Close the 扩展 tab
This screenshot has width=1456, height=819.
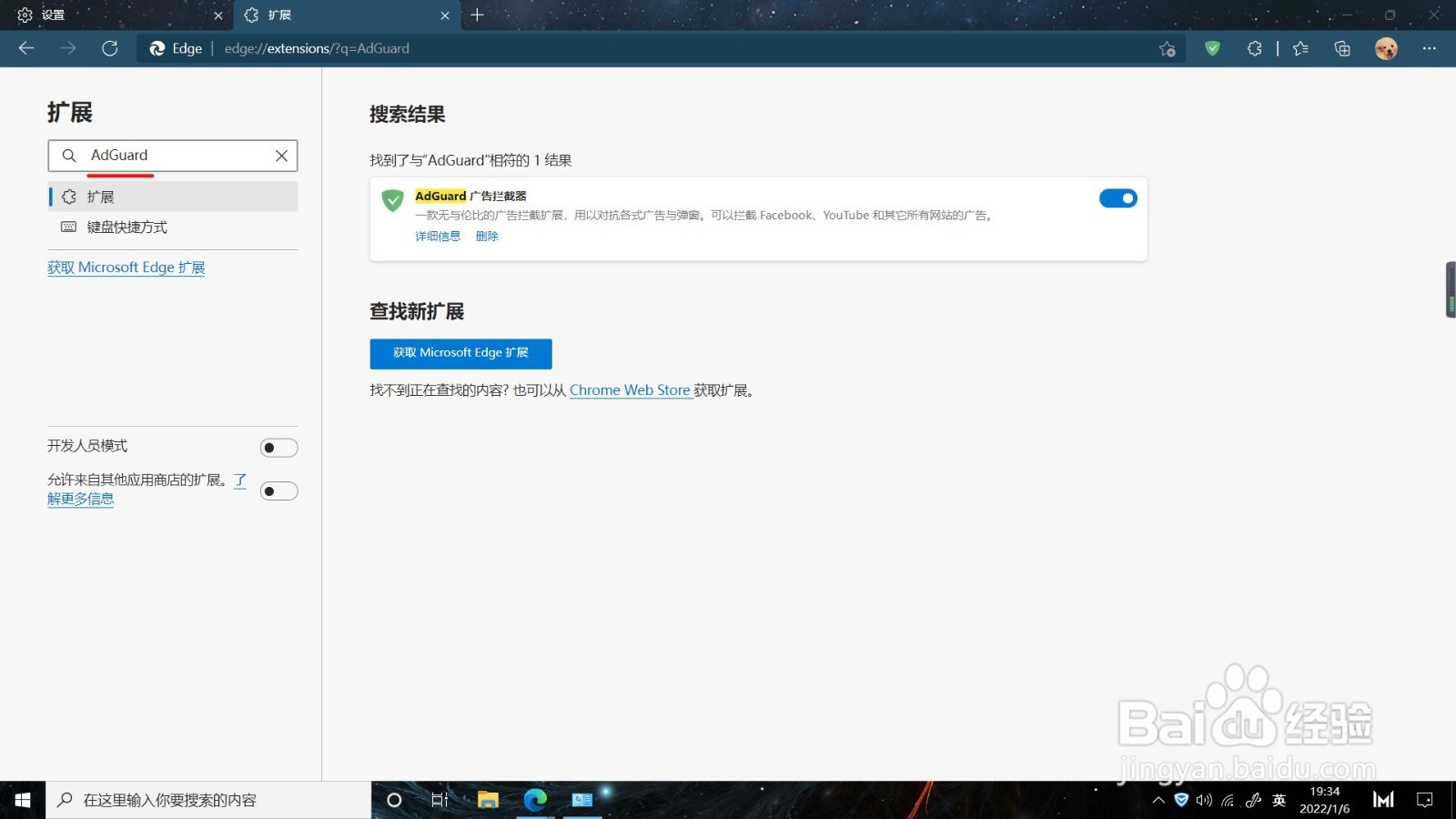444,15
